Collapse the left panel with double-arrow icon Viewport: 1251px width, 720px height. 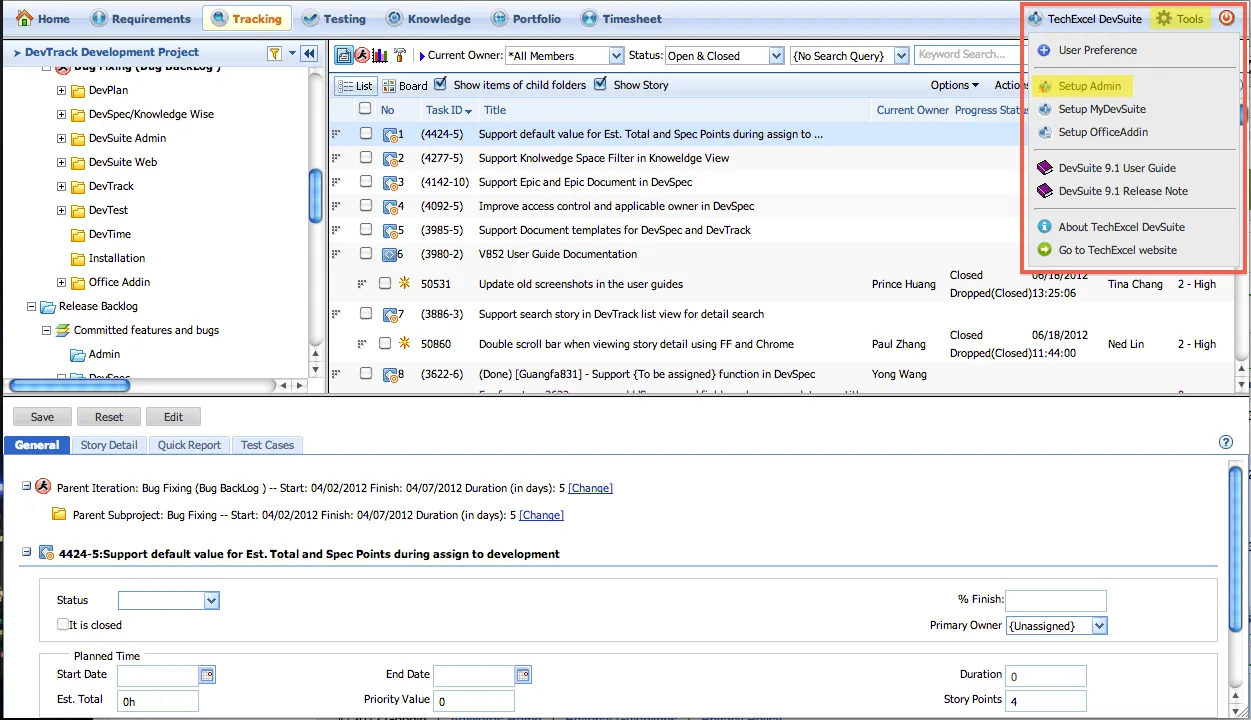point(309,53)
